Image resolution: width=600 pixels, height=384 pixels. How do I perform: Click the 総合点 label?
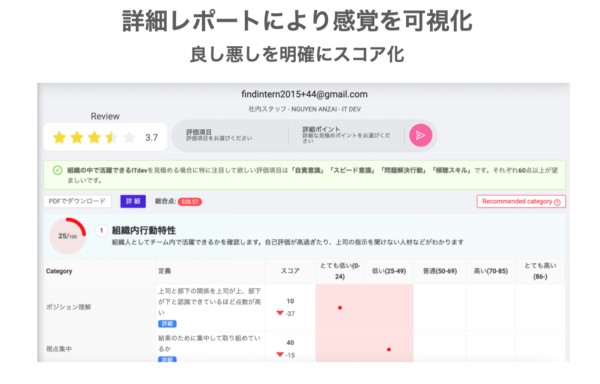pos(165,201)
